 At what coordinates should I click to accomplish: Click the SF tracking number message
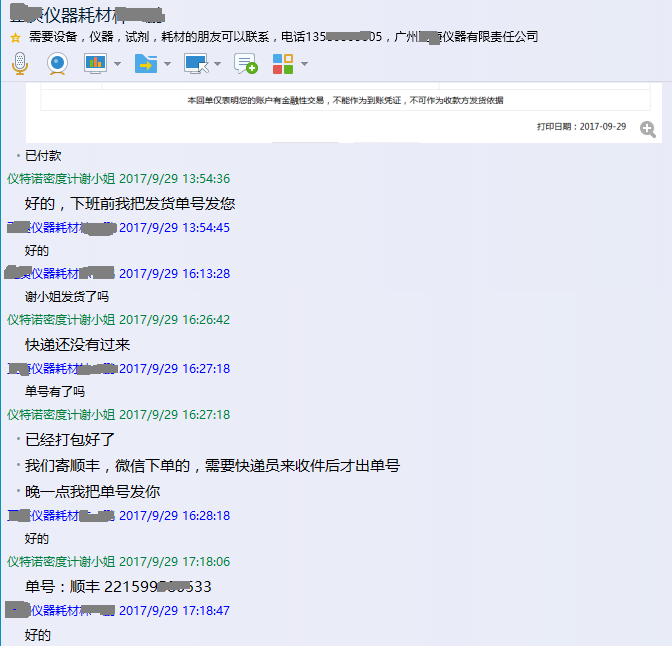coord(118,587)
